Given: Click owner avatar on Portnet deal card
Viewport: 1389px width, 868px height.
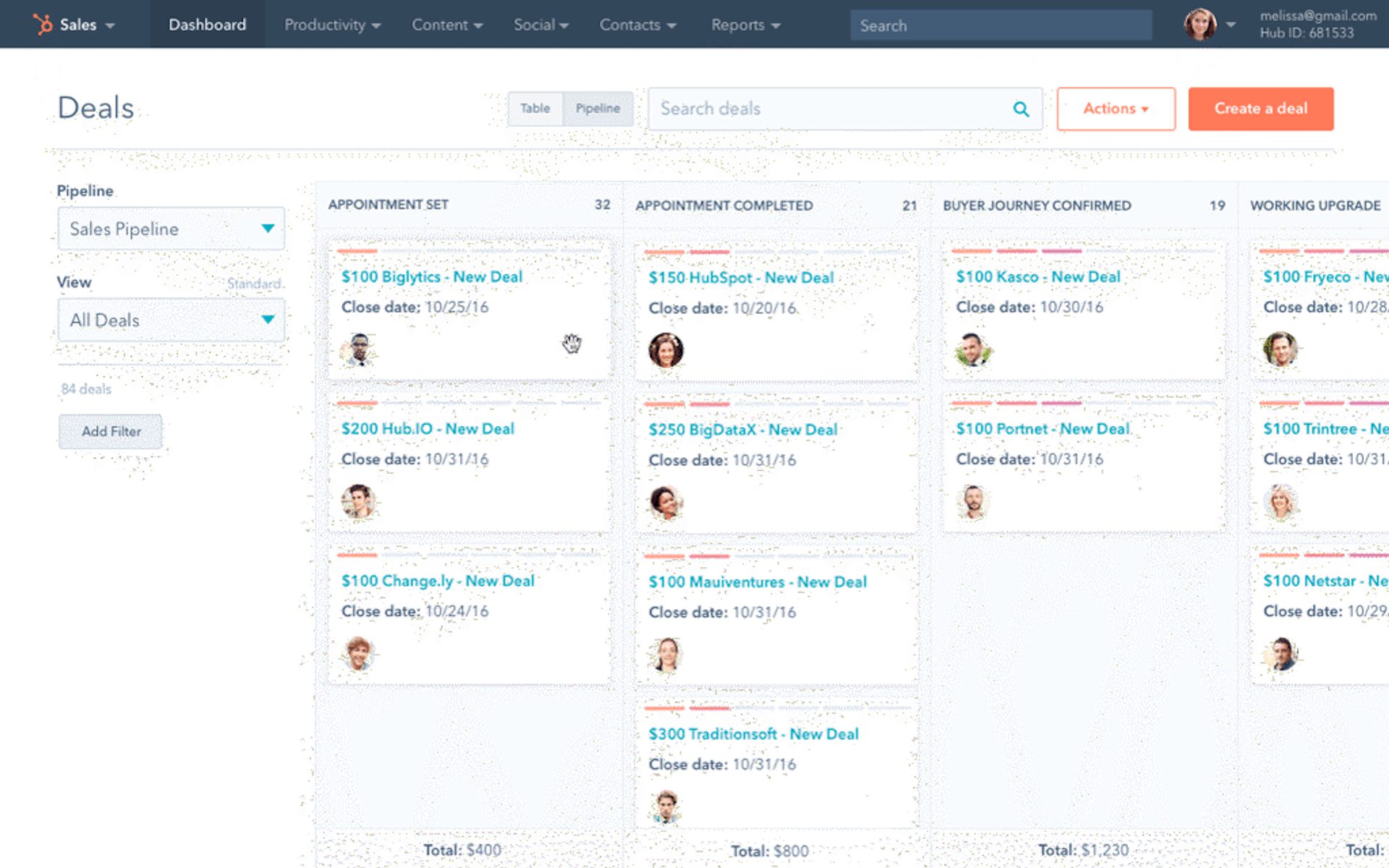Looking at the screenshot, I should (x=972, y=502).
